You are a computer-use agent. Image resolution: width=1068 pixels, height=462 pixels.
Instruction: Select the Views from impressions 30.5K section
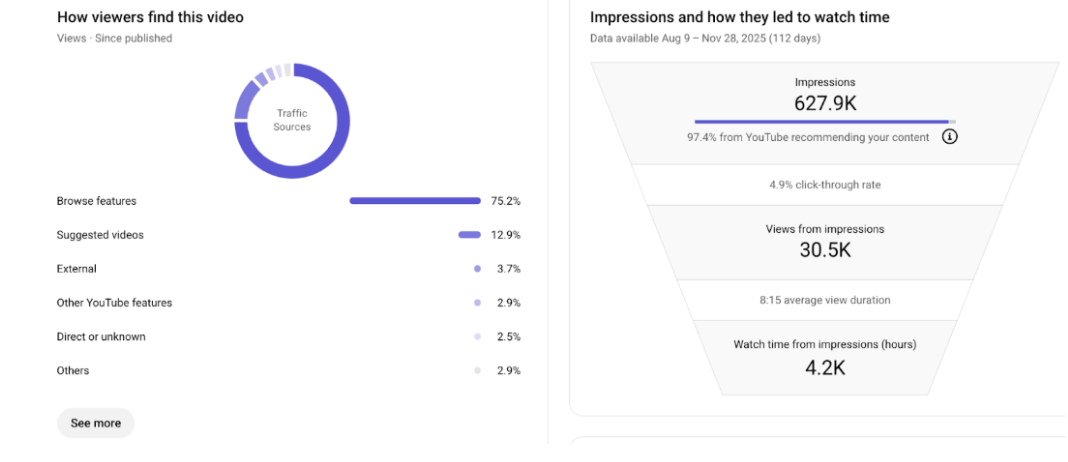pyautogui.click(x=825, y=241)
